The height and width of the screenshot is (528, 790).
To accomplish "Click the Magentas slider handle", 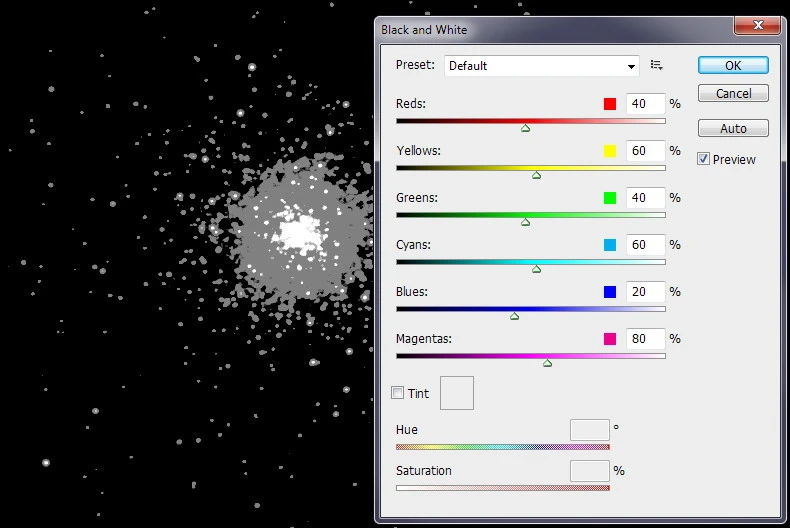I will click(547, 363).
